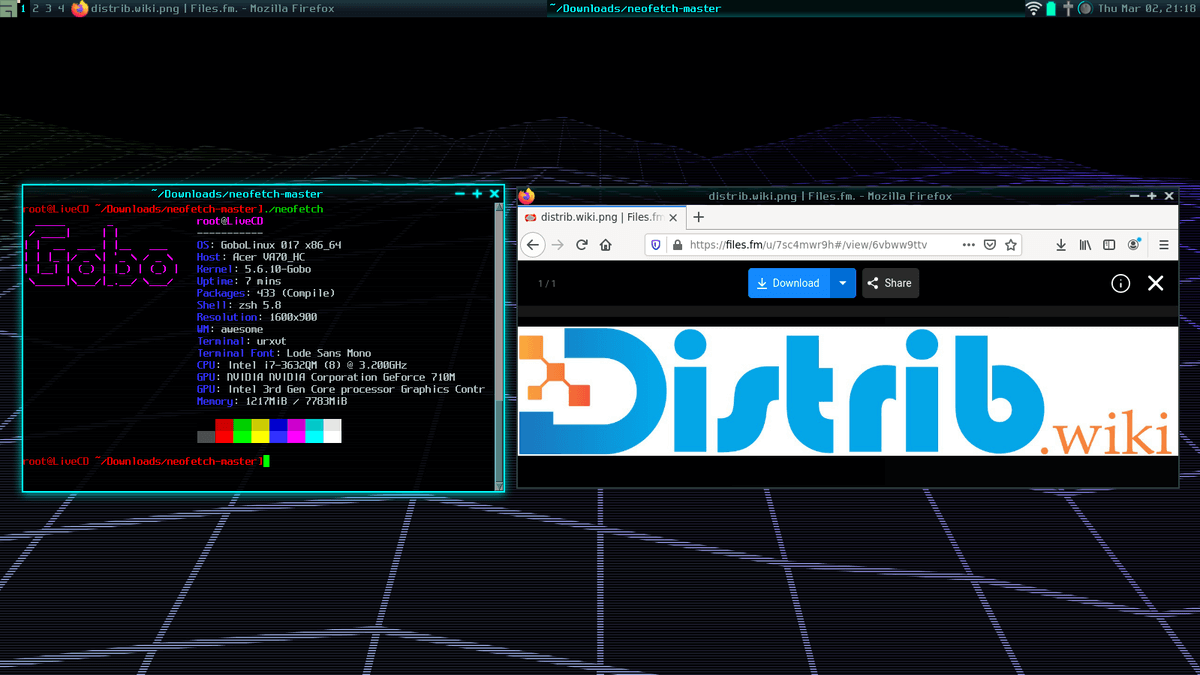Image resolution: width=1200 pixels, height=675 pixels.
Task: Click terminal scrollbar down arrow
Action: click(x=500, y=486)
